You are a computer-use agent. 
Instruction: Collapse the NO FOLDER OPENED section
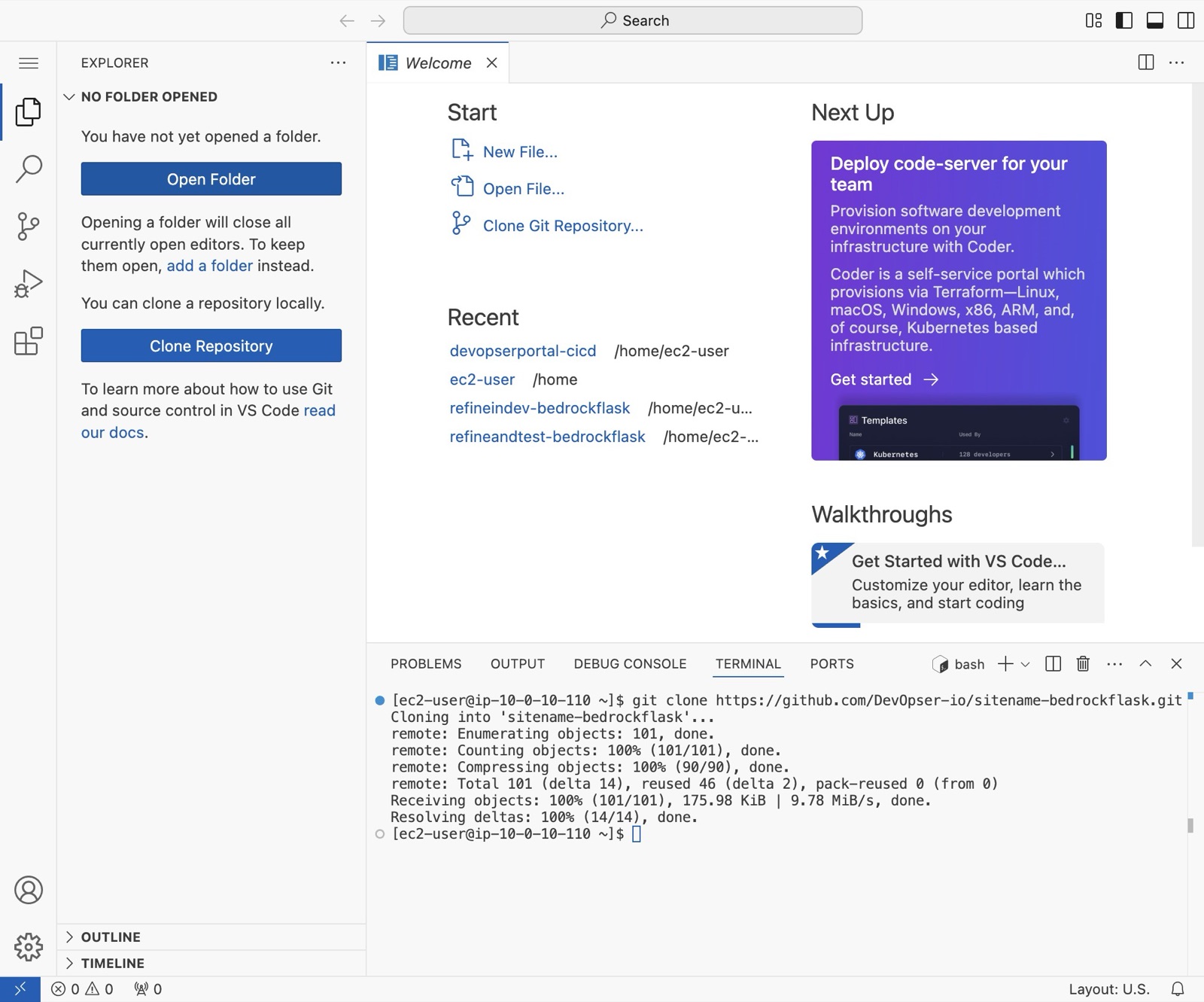[211, 96]
